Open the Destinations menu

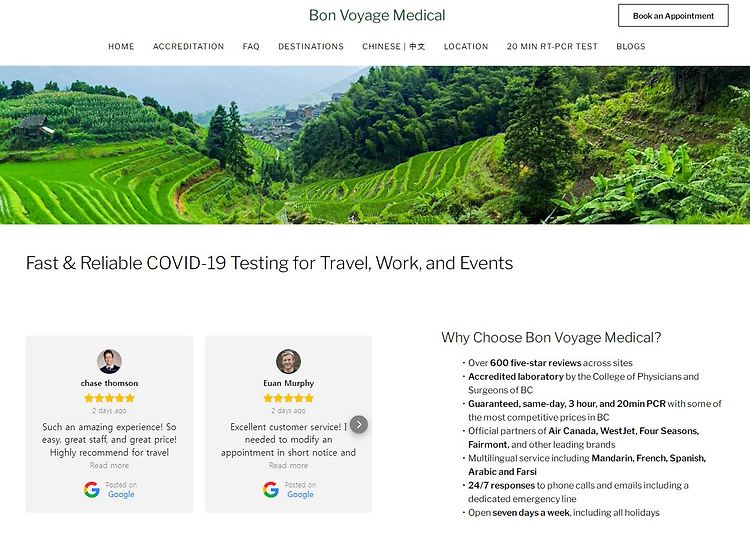pyautogui.click(x=311, y=46)
